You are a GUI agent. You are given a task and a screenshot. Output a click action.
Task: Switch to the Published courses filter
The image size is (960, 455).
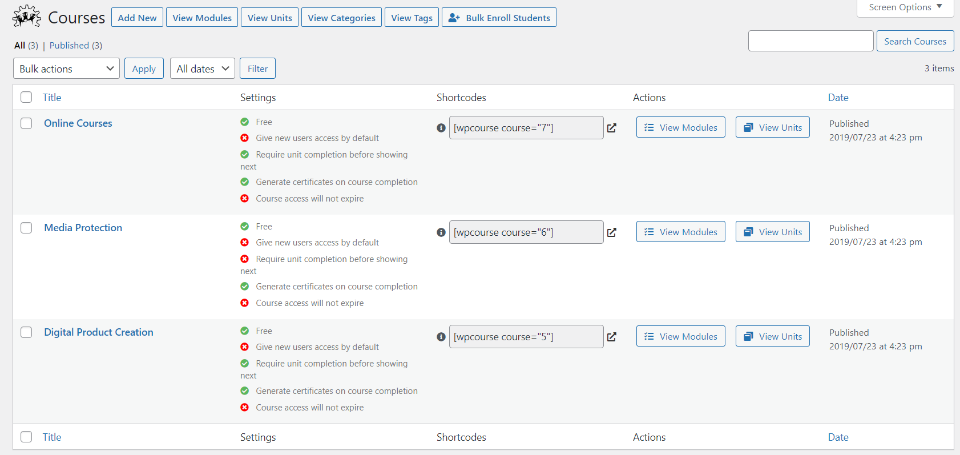point(69,46)
